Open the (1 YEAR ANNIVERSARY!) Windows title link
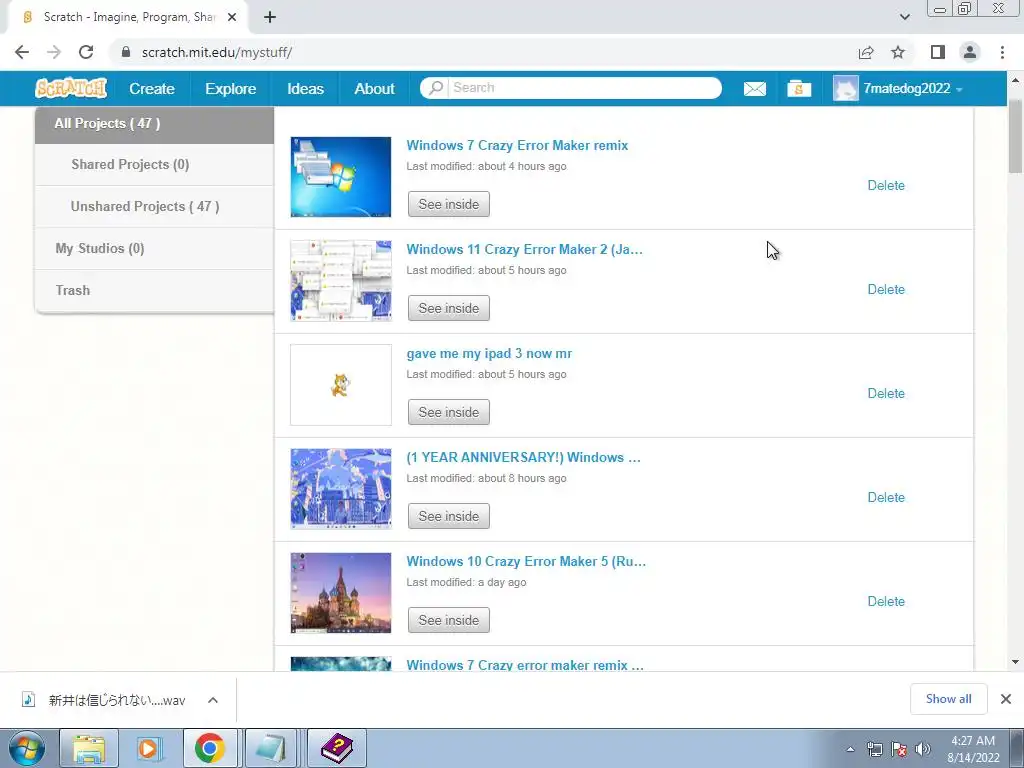 (x=524, y=457)
